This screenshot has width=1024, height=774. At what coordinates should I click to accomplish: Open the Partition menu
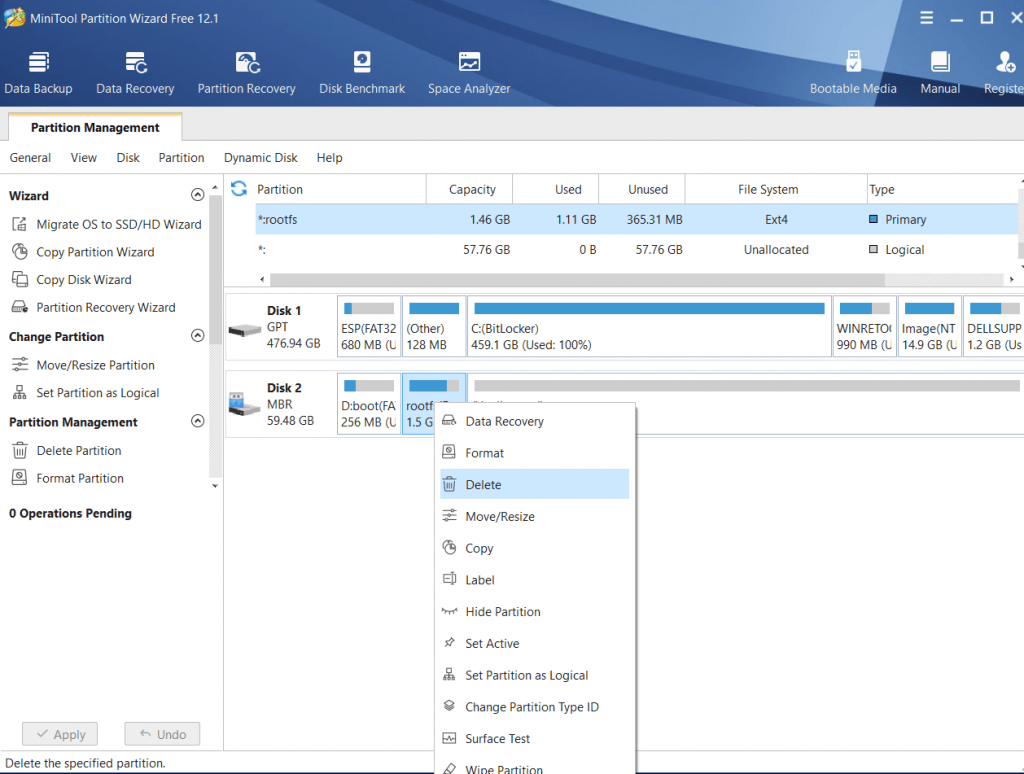[182, 157]
